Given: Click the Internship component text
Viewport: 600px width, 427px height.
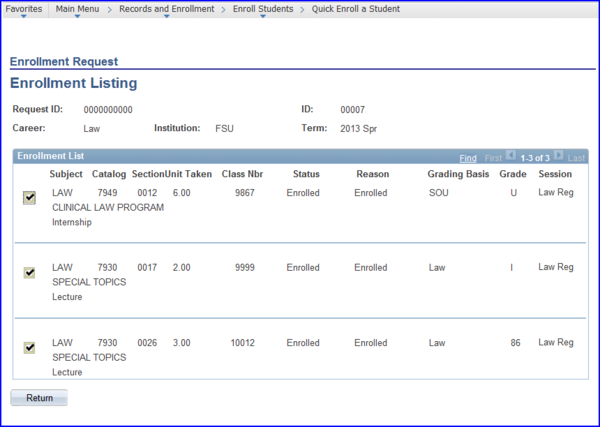Looking at the screenshot, I should [x=72, y=222].
